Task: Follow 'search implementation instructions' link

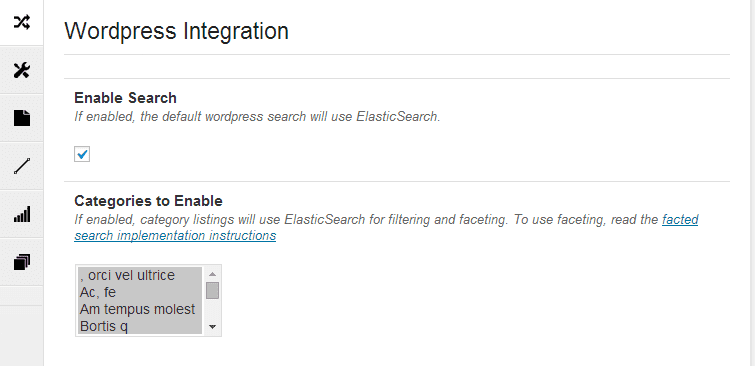Action: [175, 236]
